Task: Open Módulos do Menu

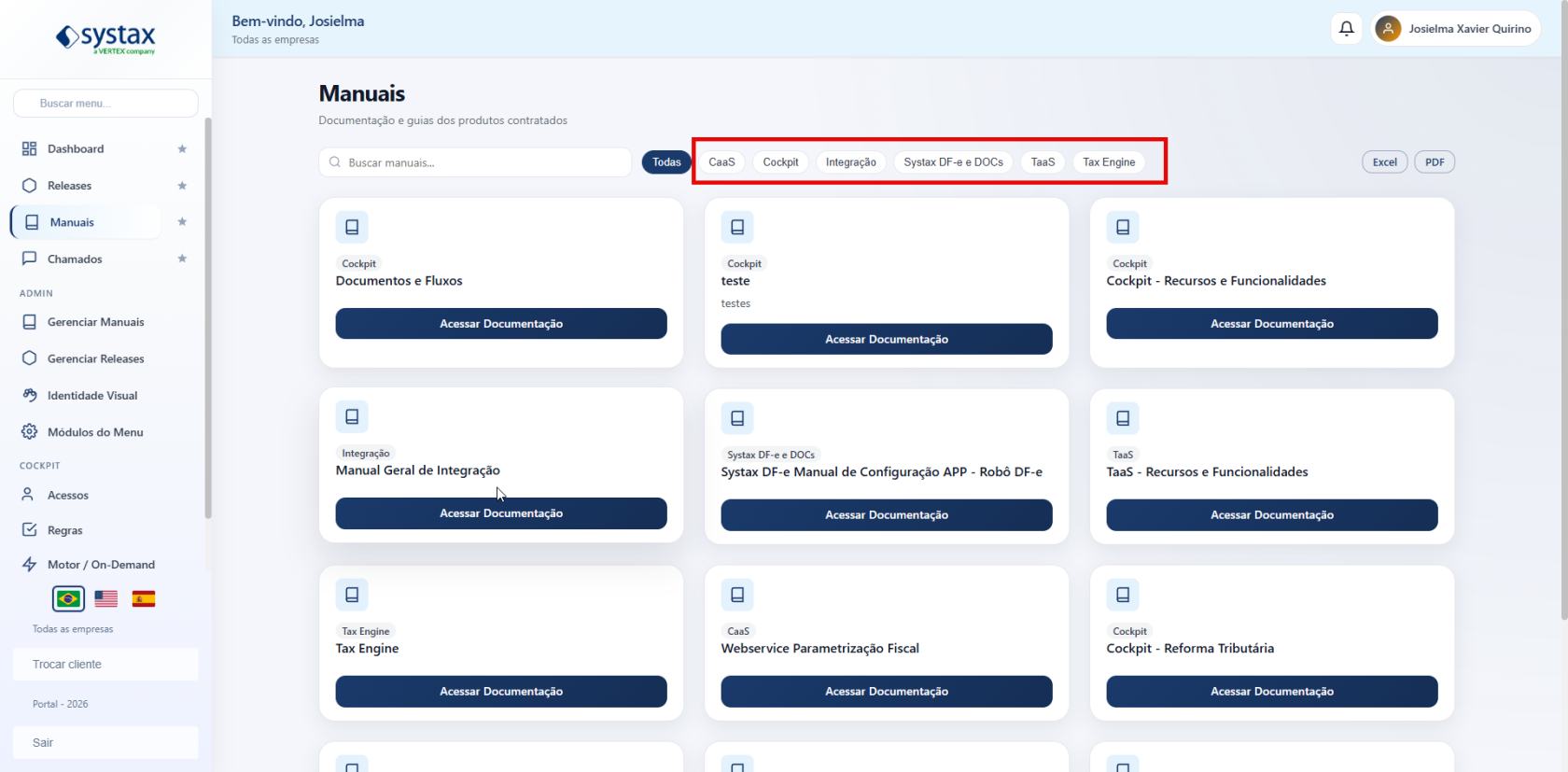Action: [105, 432]
